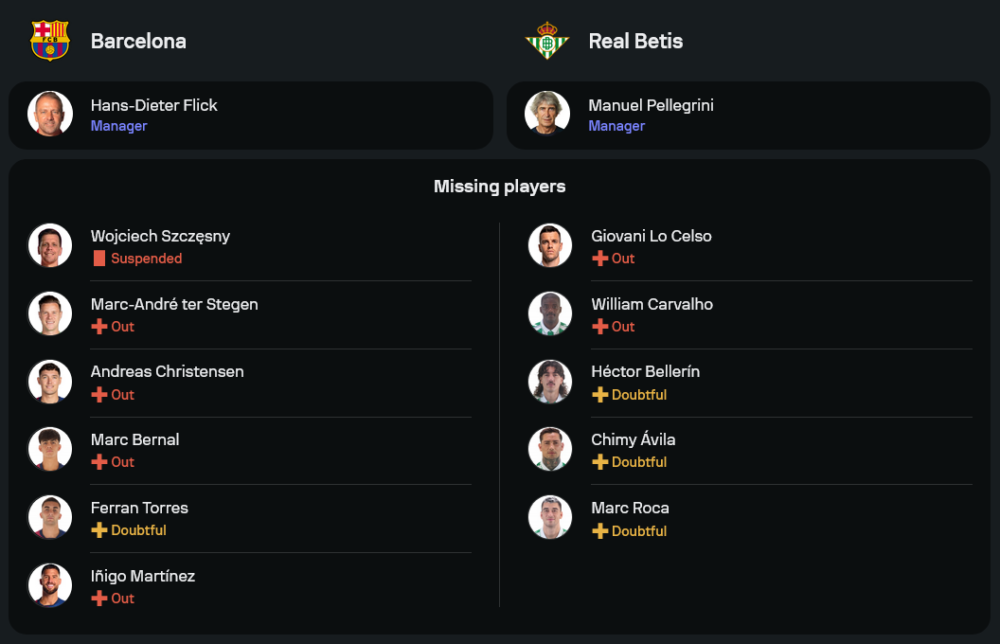Click the Real Betis club crest
Viewport: 1000px width, 644px height.
[547, 41]
